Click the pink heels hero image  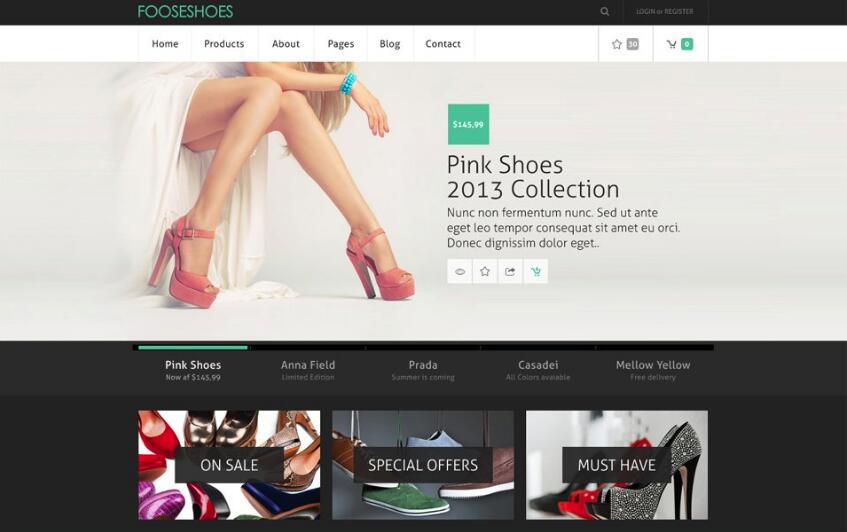coord(265,186)
